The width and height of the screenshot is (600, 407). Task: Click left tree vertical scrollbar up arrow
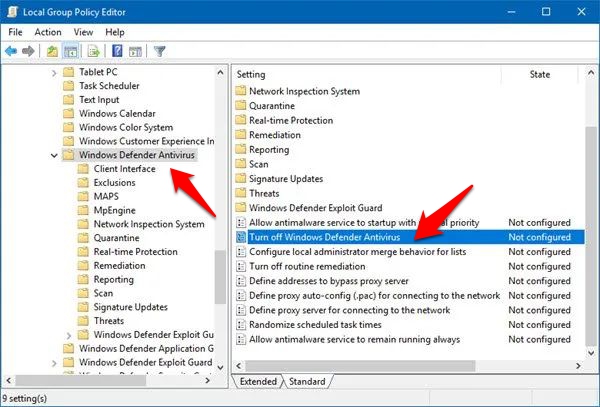(220, 72)
